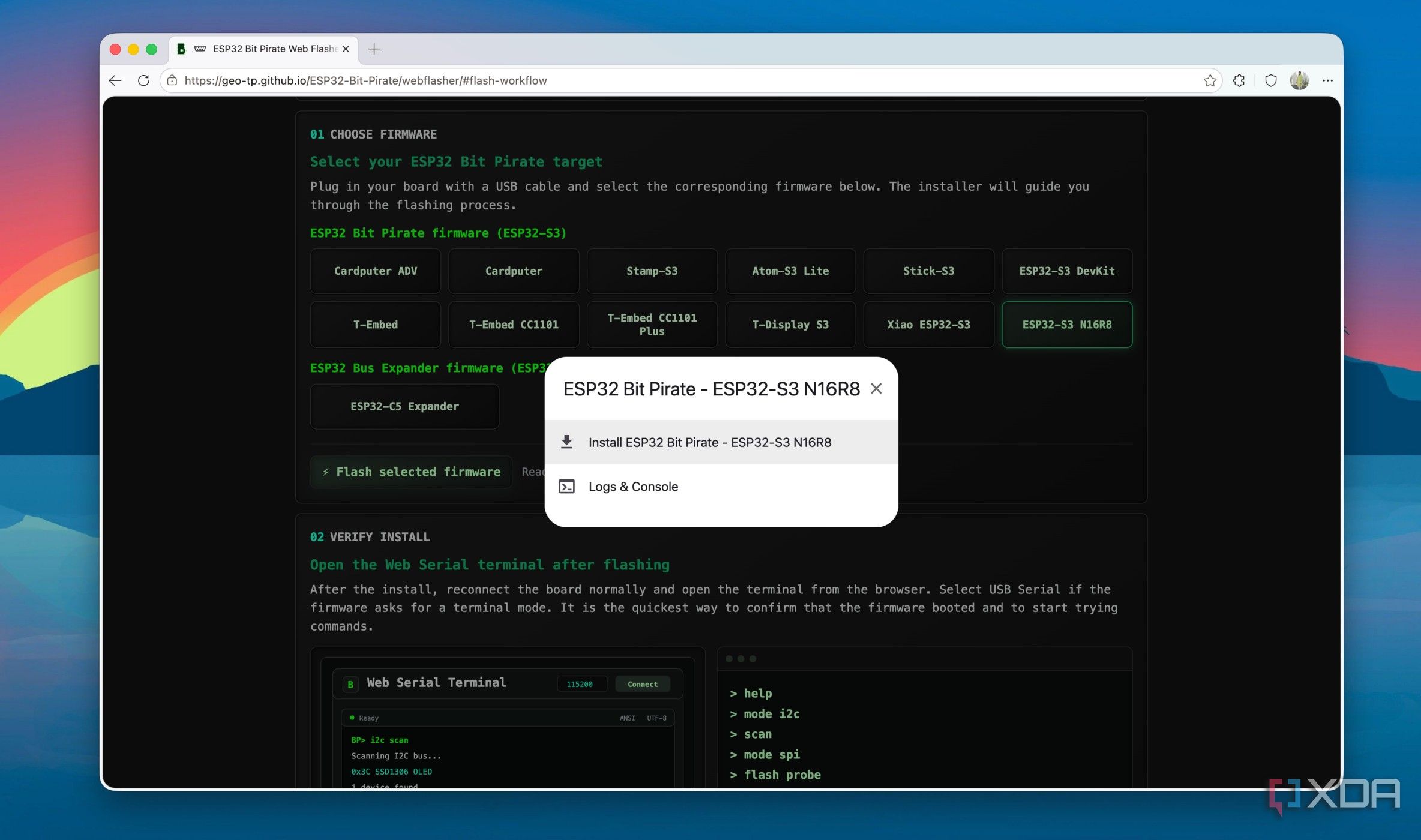Select Install ESP32 Bit Pirate - ESP32-S3 N16R8

[721, 442]
